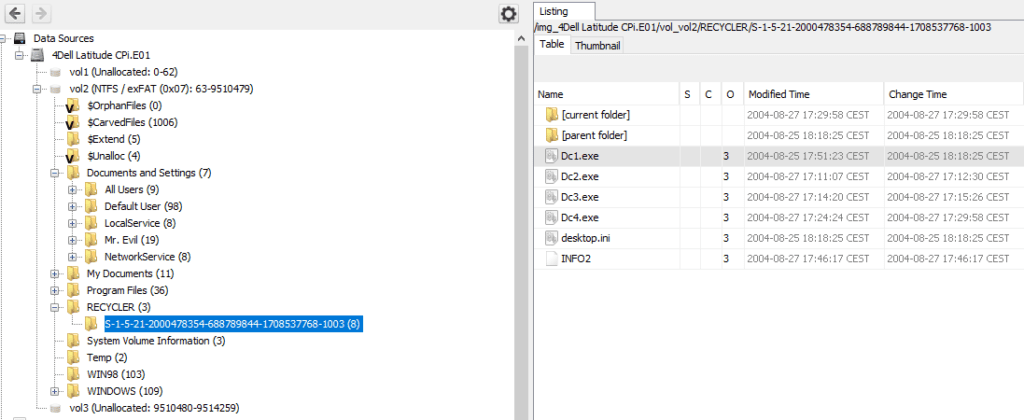Viewport: 1024px width, 420px height.
Task: Select the 4Dell Latitude CPi.E01 image icon
Action: 38,56
